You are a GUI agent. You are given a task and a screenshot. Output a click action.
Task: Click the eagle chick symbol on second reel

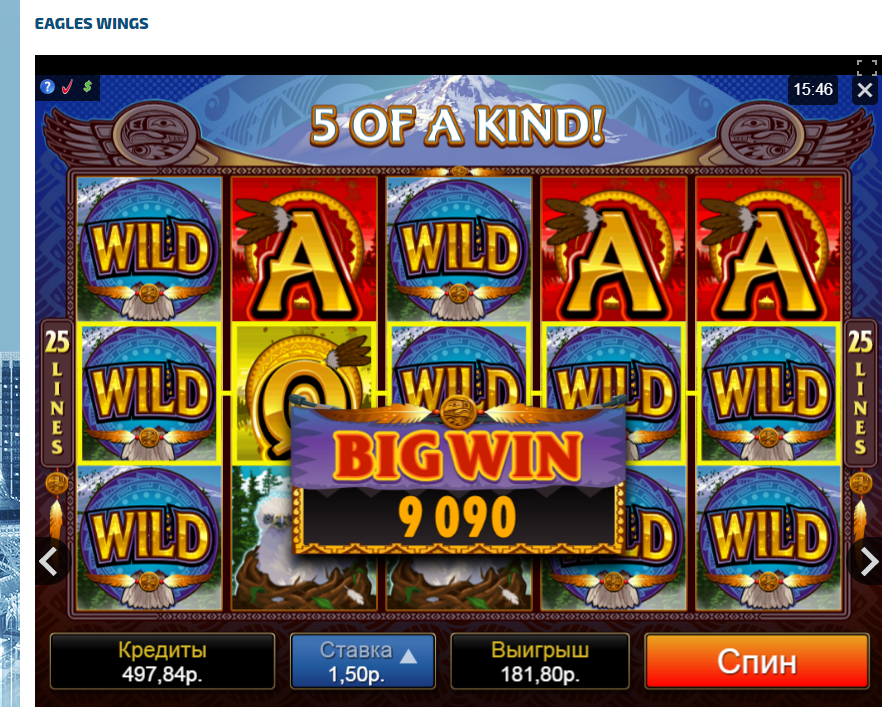pyautogui.click(x=304, y=538)
